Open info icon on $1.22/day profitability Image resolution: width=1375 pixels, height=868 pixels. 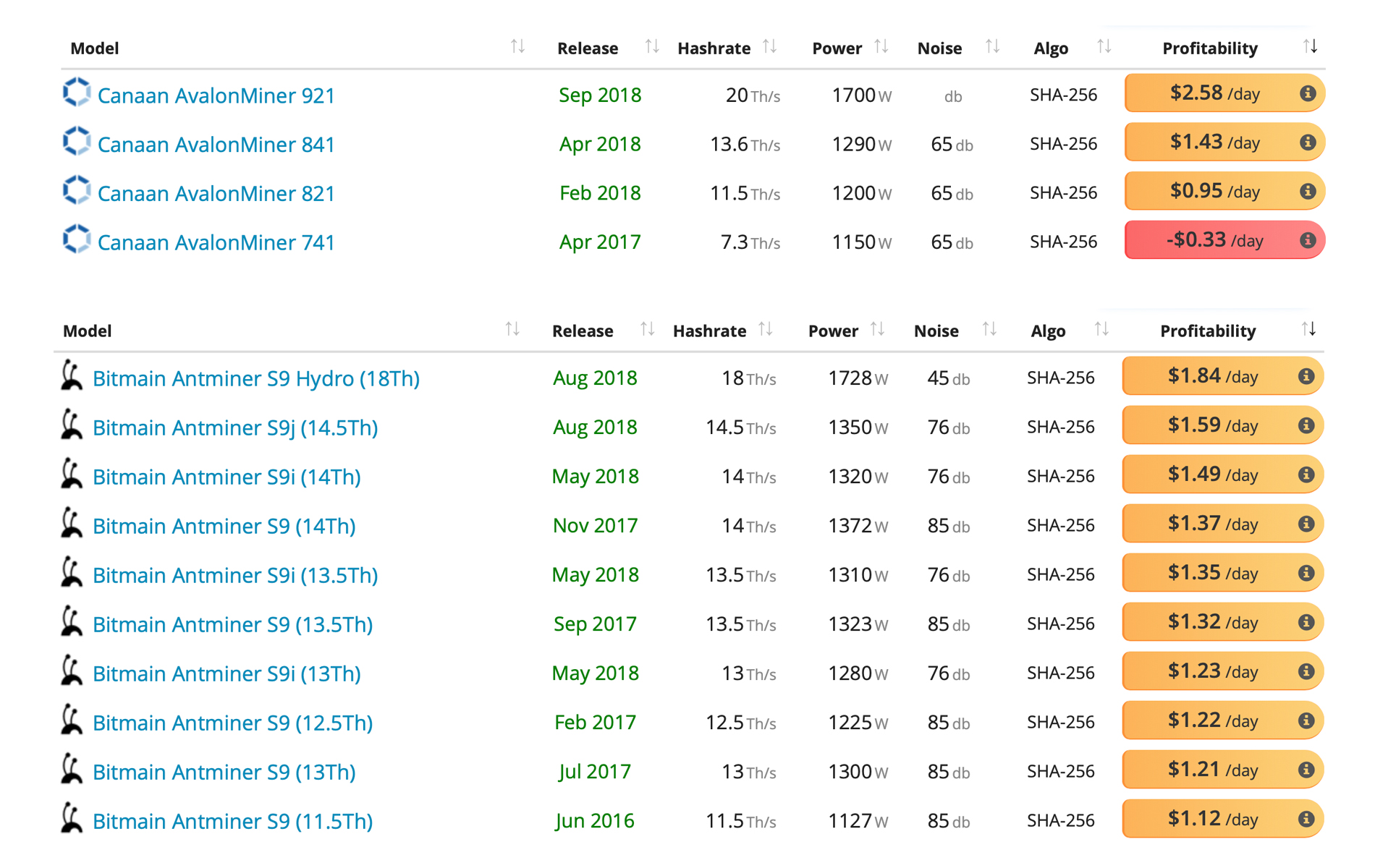(x=1306, y=720)
